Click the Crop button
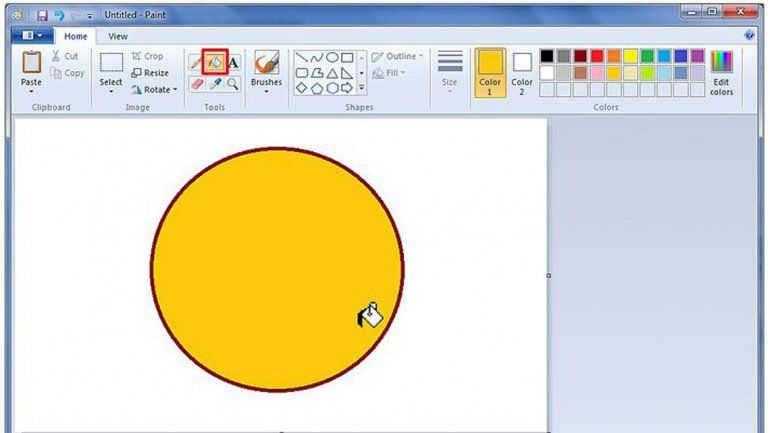770x433 pixels. click(x=147, y=56)
